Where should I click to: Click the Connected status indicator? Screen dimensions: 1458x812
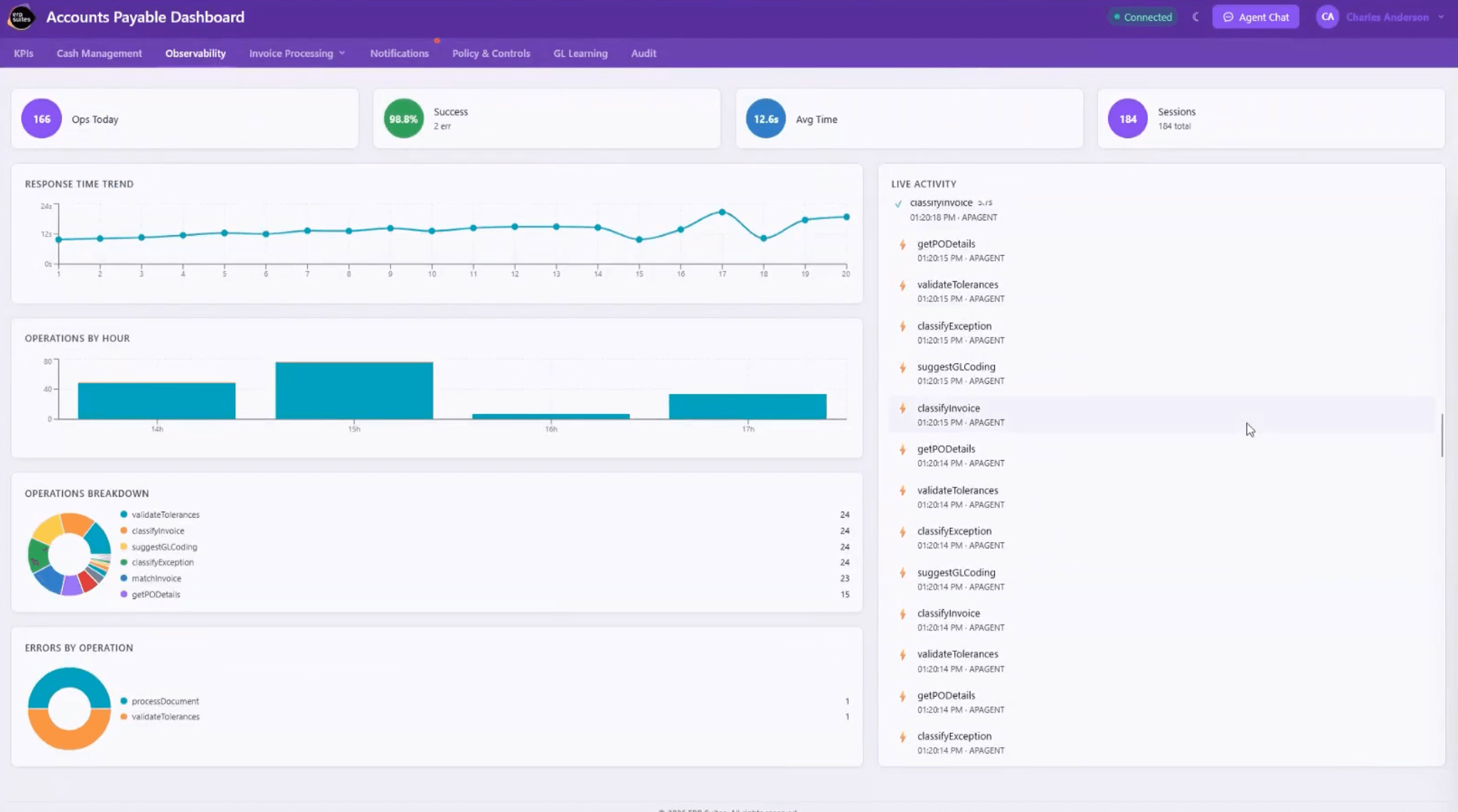tap(1143, 17)
